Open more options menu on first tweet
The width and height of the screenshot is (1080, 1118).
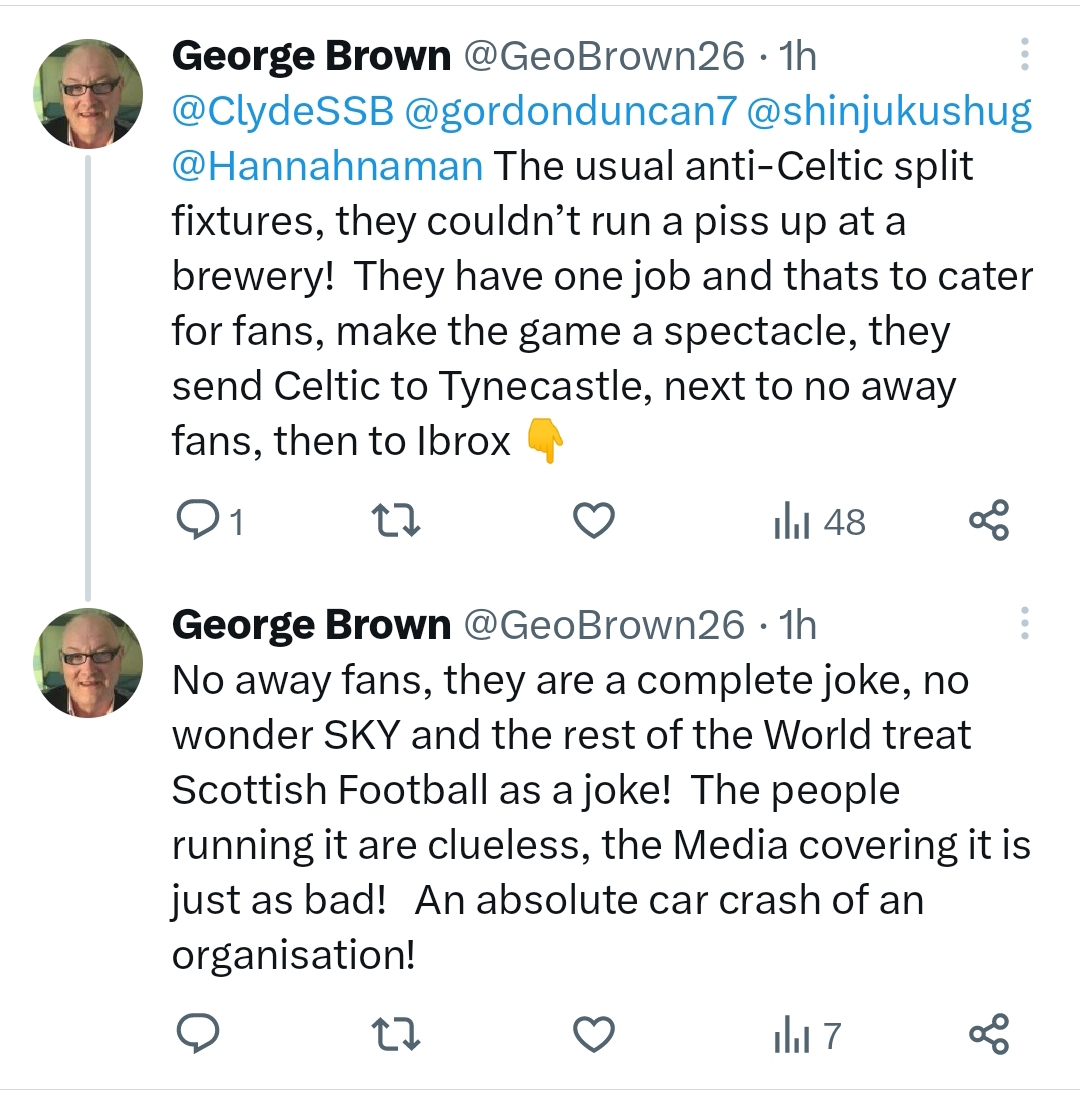[1024, 55]
